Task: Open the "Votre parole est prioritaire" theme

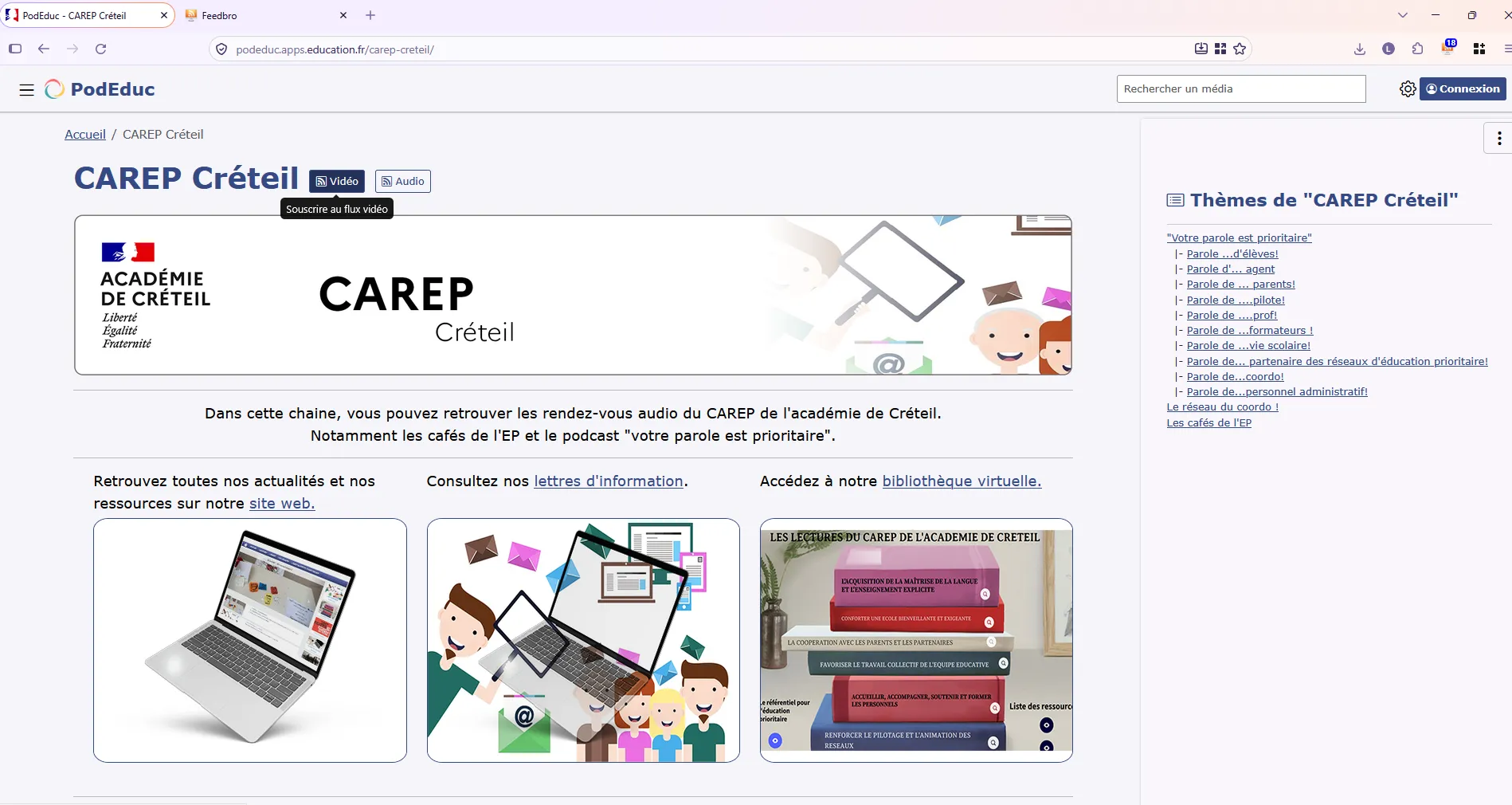Action: (1239, 238)
